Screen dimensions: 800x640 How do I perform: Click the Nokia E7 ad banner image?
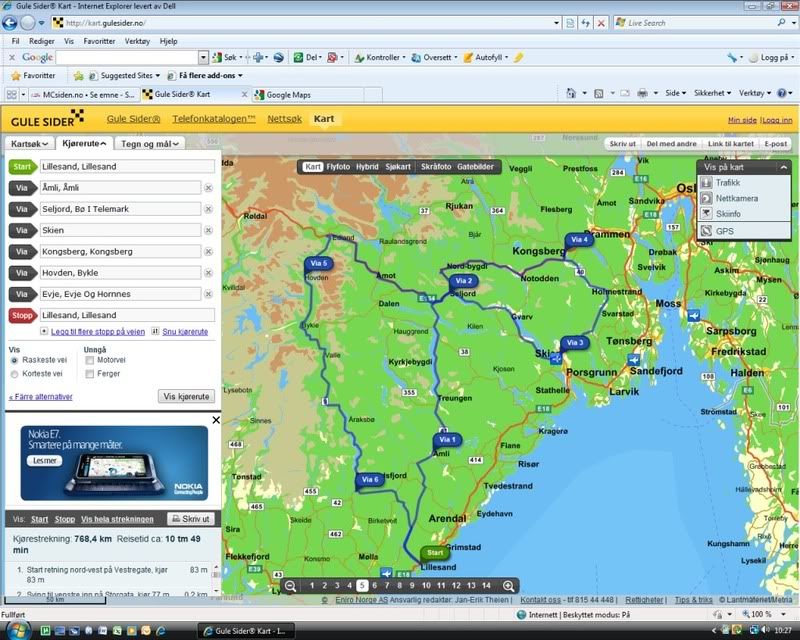click(114, 463)
